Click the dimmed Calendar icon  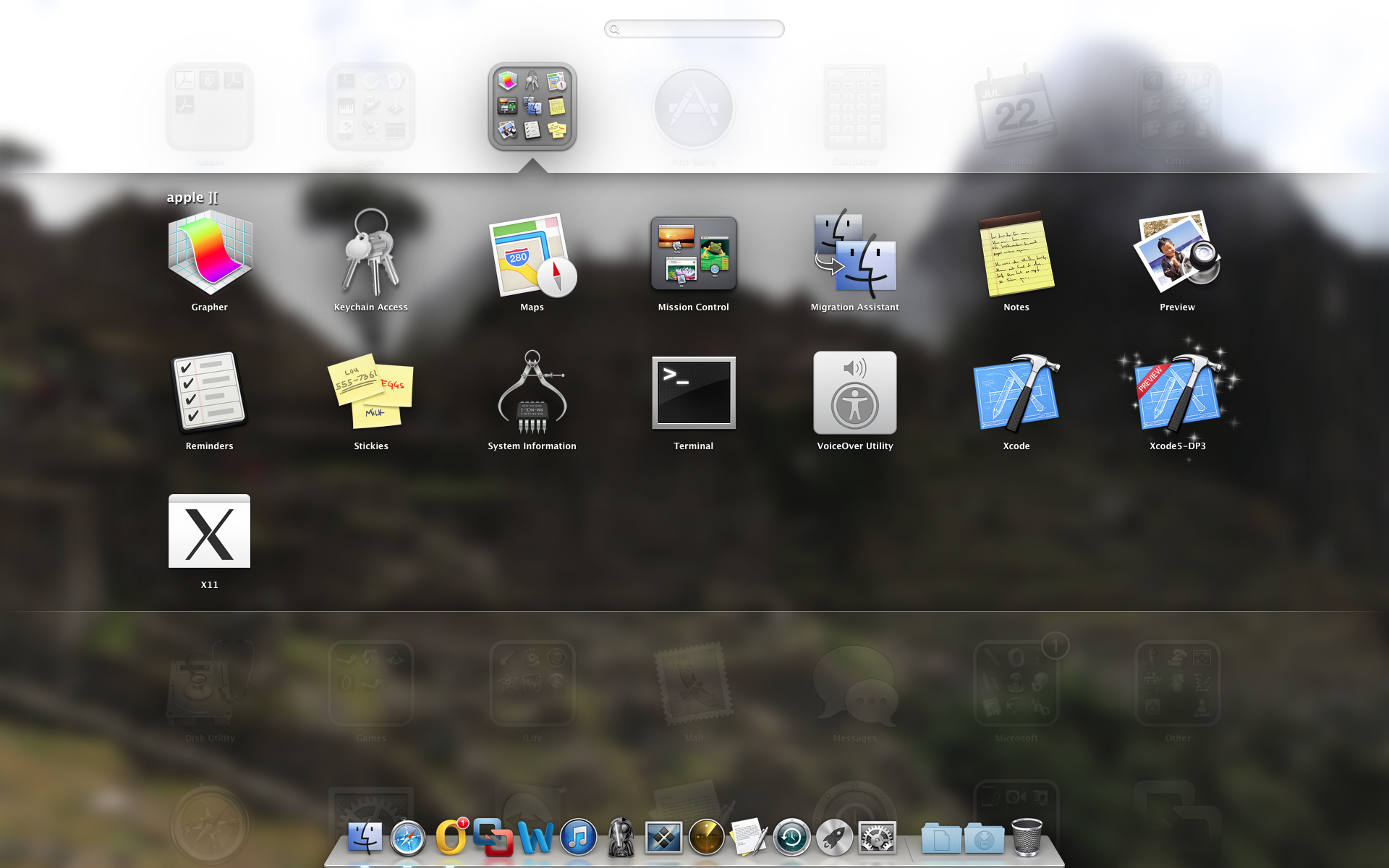click(1016, 107)
